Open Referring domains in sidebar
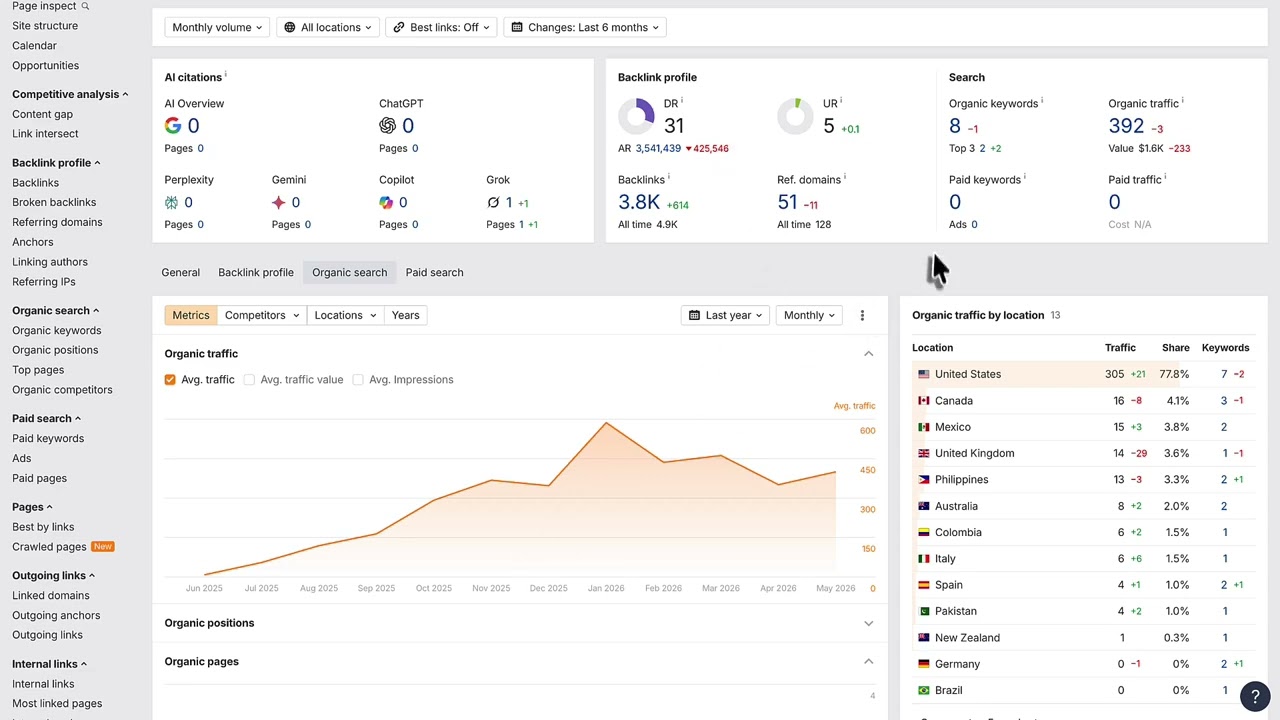Viewport: 1280px width, 720px height. click(x=57, y=222)
